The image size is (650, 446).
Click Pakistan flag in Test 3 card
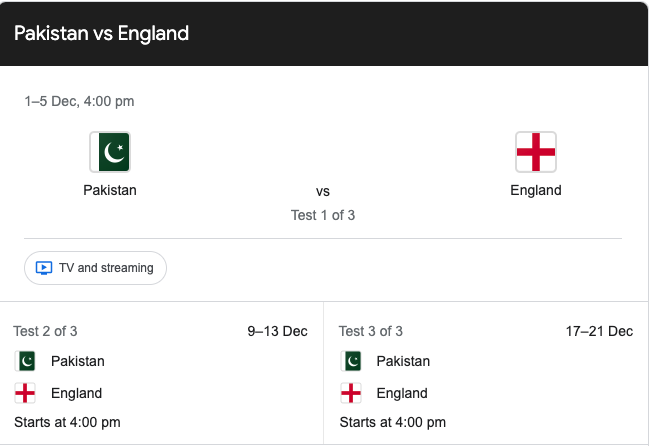tap(351, 361)
